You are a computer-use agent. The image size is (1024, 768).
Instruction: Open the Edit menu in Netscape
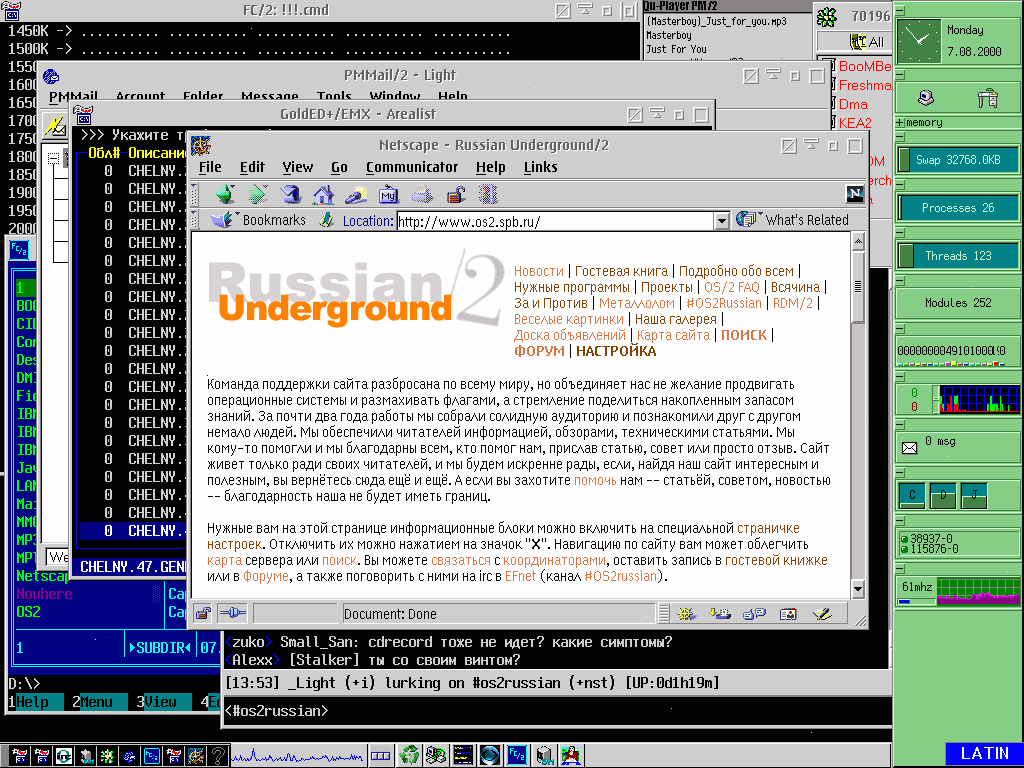252,167
